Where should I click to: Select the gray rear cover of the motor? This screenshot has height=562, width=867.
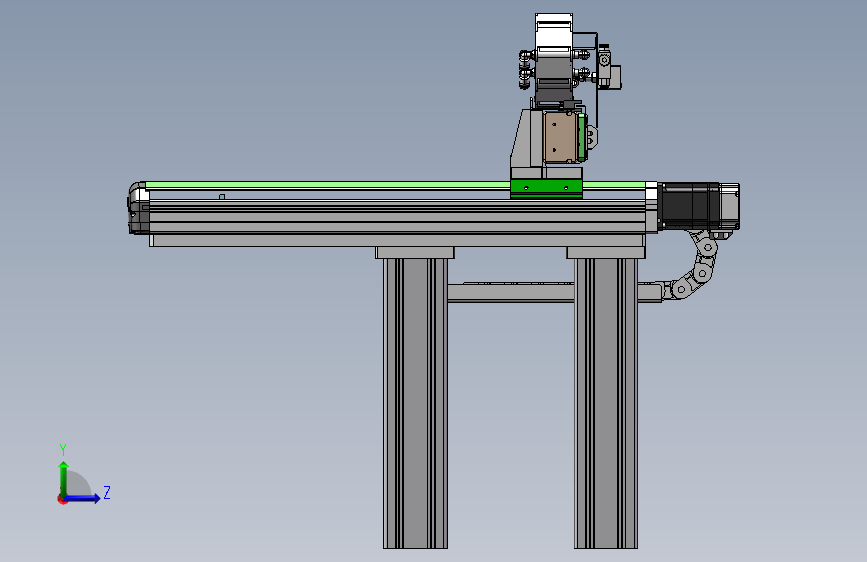coord(729,206)
